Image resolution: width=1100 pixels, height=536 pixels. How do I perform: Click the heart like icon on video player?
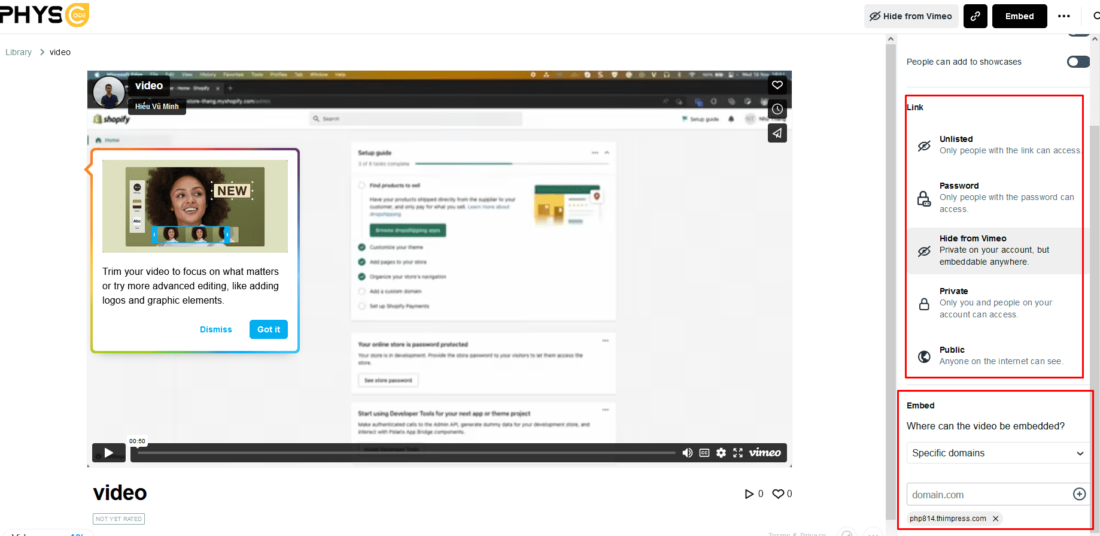777,86
